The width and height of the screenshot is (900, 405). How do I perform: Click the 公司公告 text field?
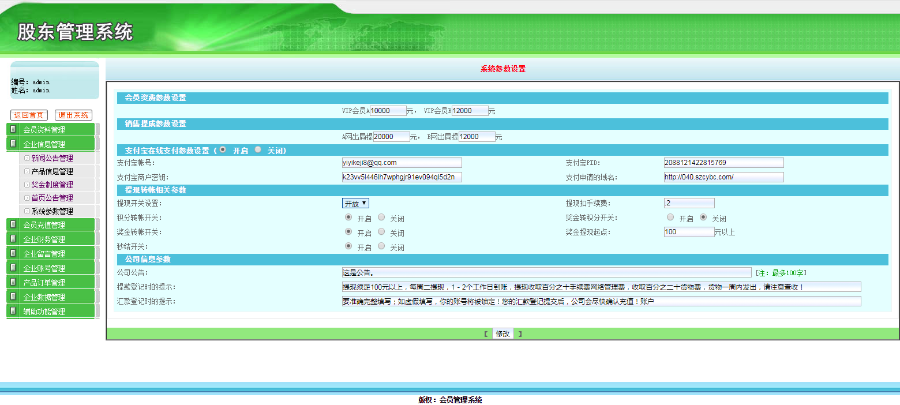(546, 272)
